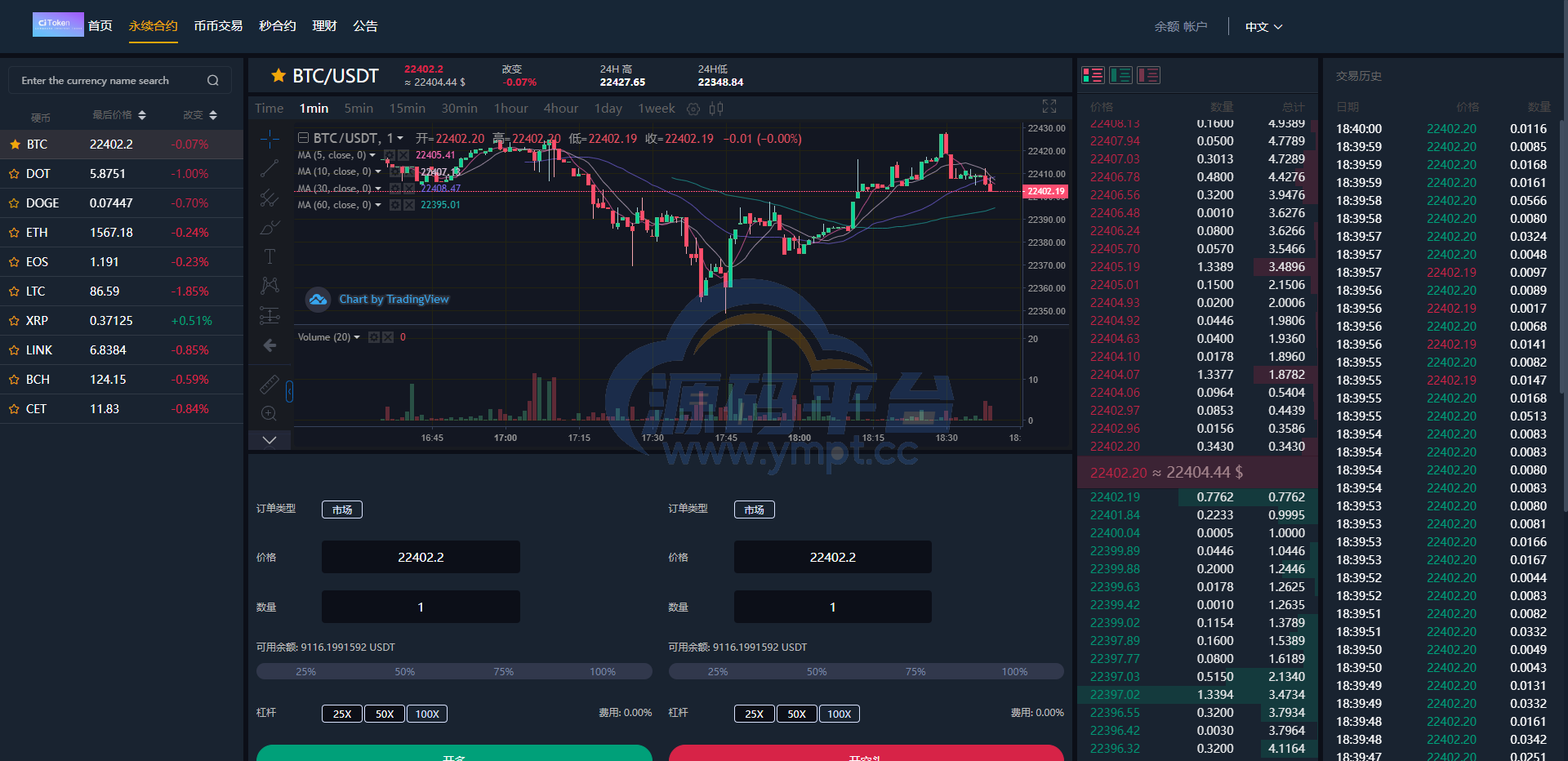
Task: Select the crosshair cursor tool
Action: (269, 140)
